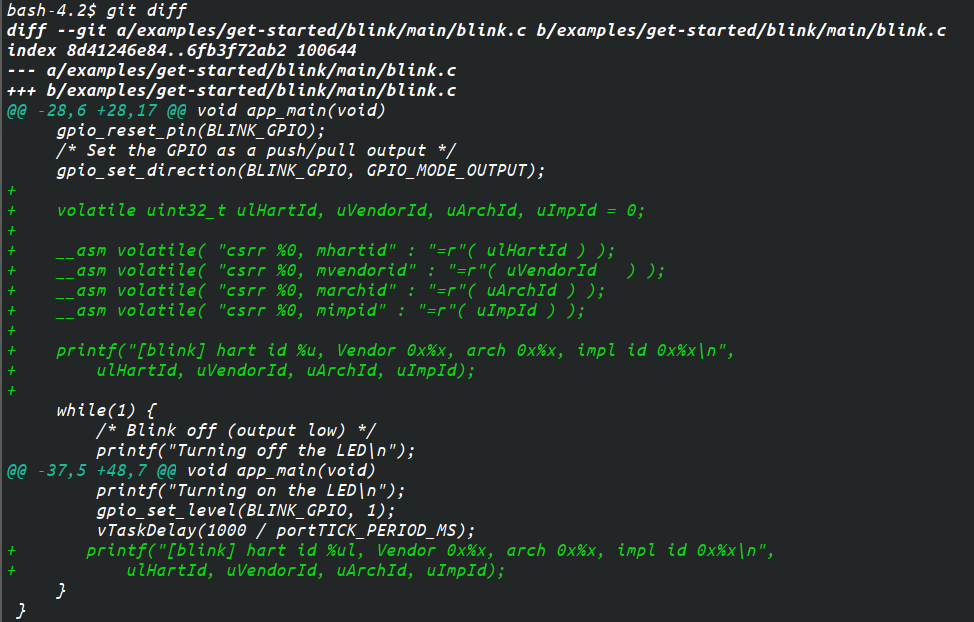Click the 'gpio_reset_pin(BLINK_GPIO);' line

coord(191,130)
